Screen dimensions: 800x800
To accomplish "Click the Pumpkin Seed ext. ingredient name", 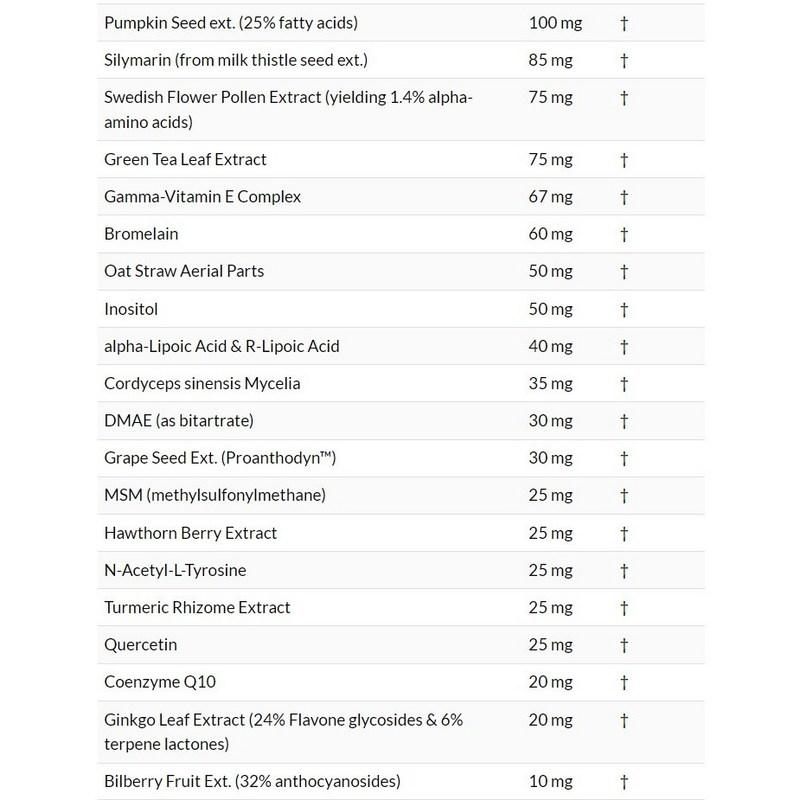I will point(231,22).
